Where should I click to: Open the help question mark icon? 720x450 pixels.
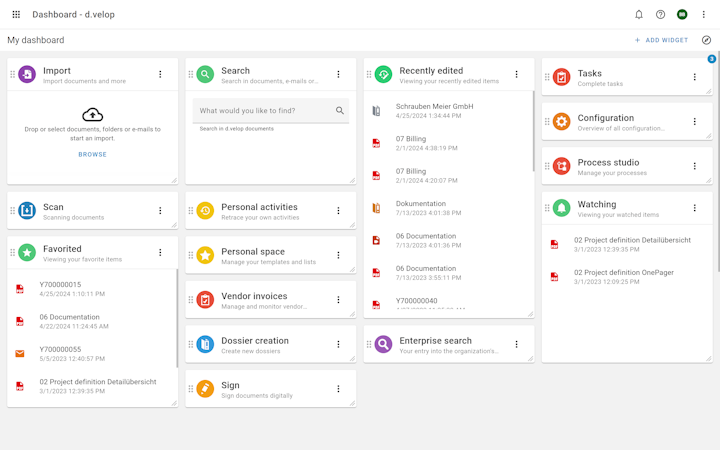tap(660, 14)
